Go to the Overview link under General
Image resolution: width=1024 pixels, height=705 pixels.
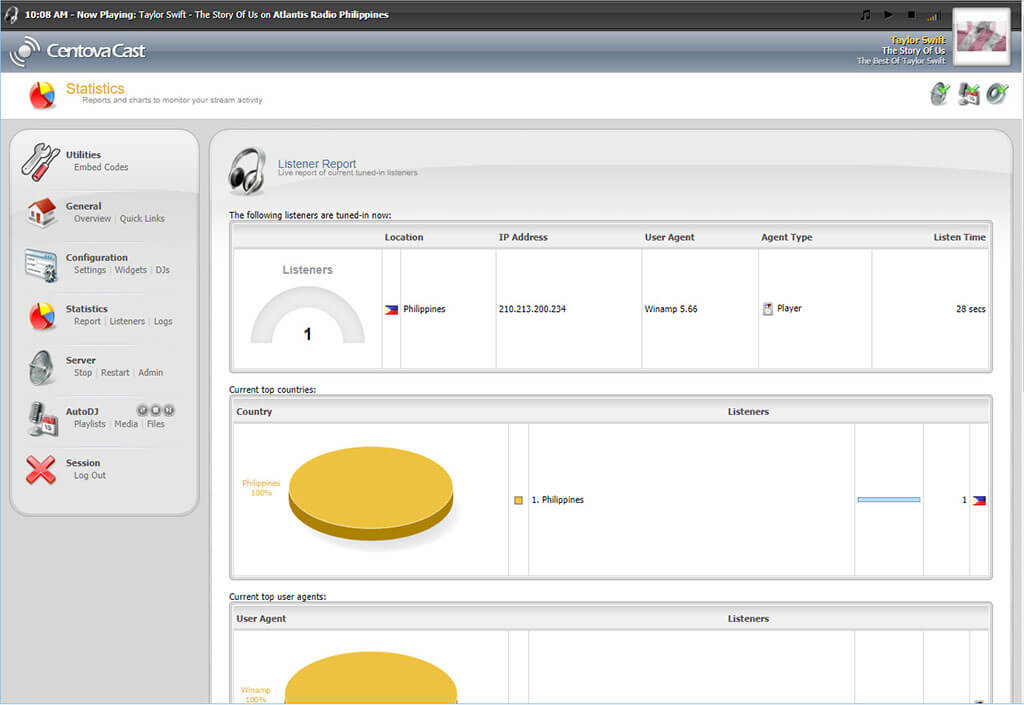pos(93,219)
